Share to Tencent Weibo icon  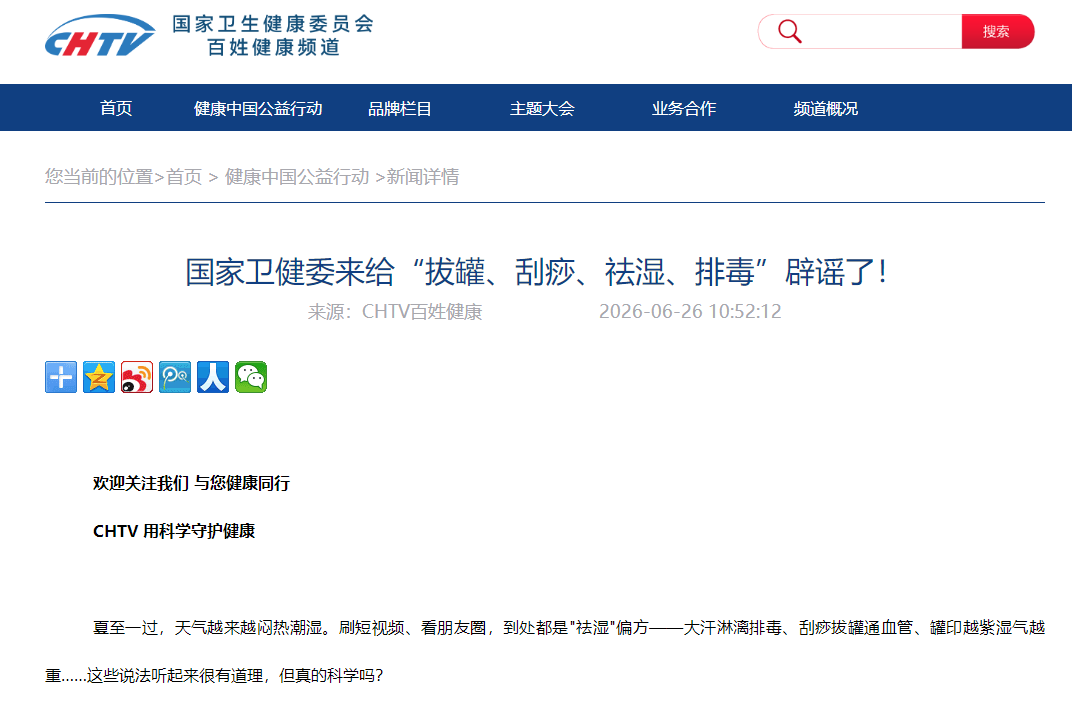[x=175, y=377]
